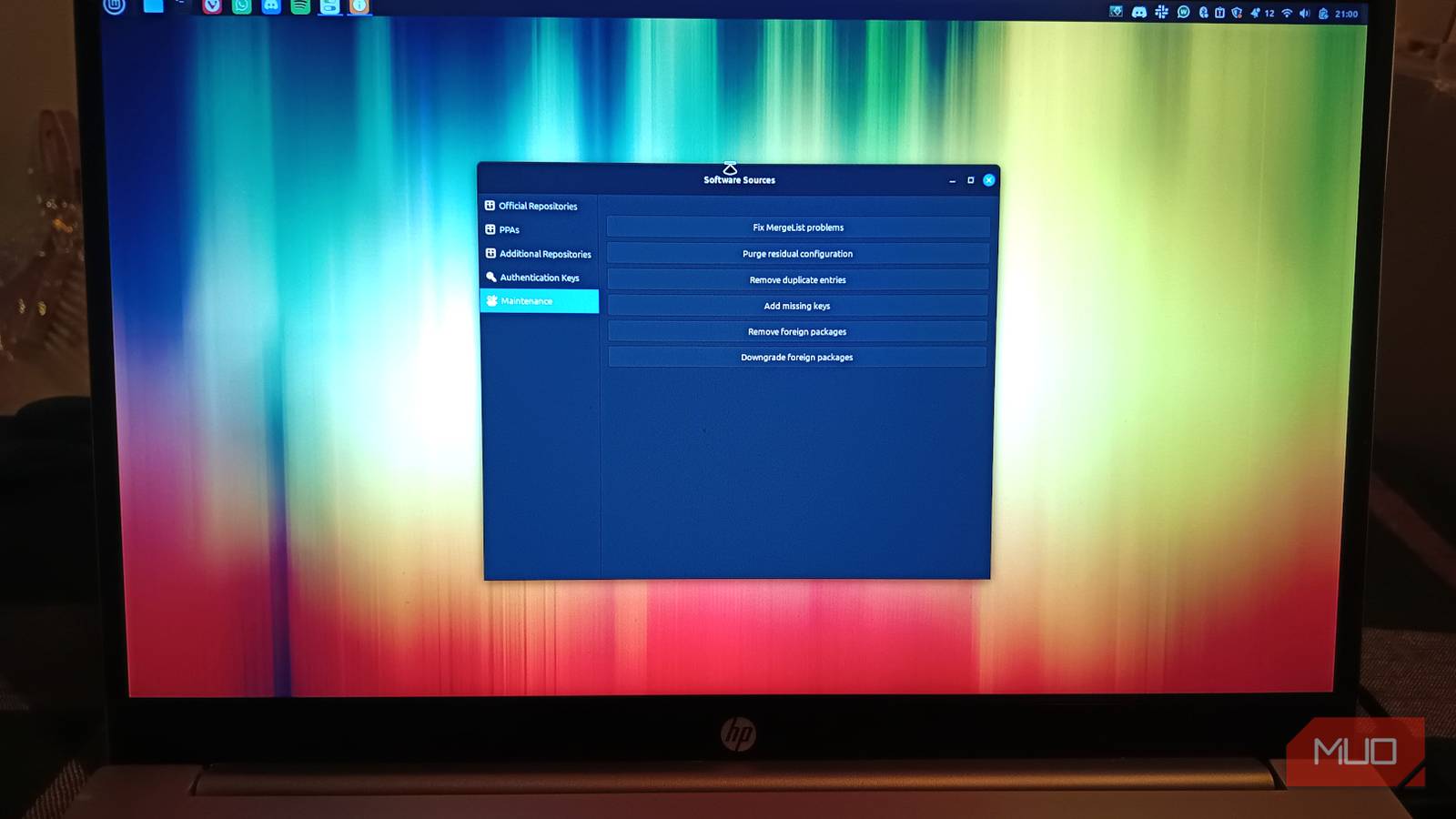1456x819 pixels.
Task: Click the Wi-Fi indicator in the tray
Action: point(1286,13)
